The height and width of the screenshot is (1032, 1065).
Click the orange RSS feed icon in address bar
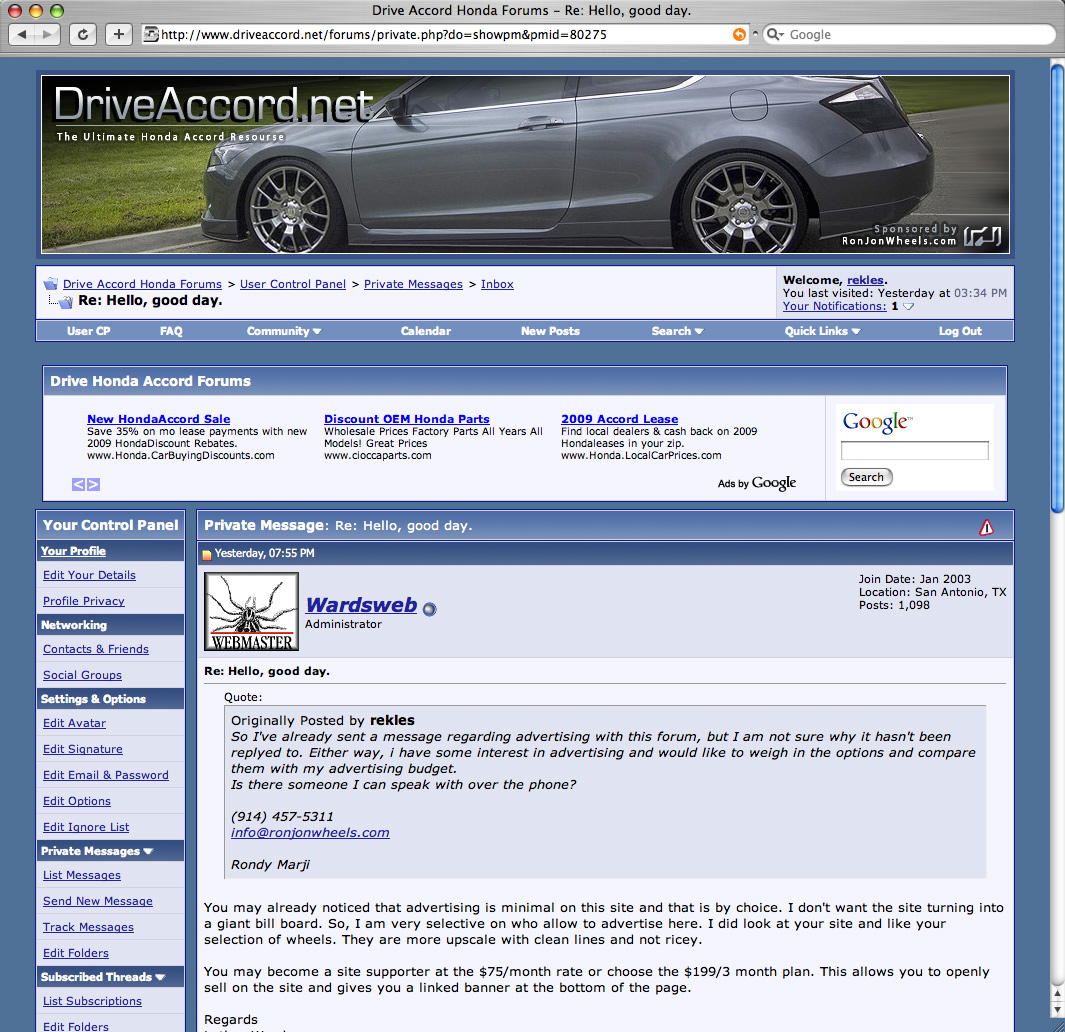pyautogui.click(x=739, y=35)
